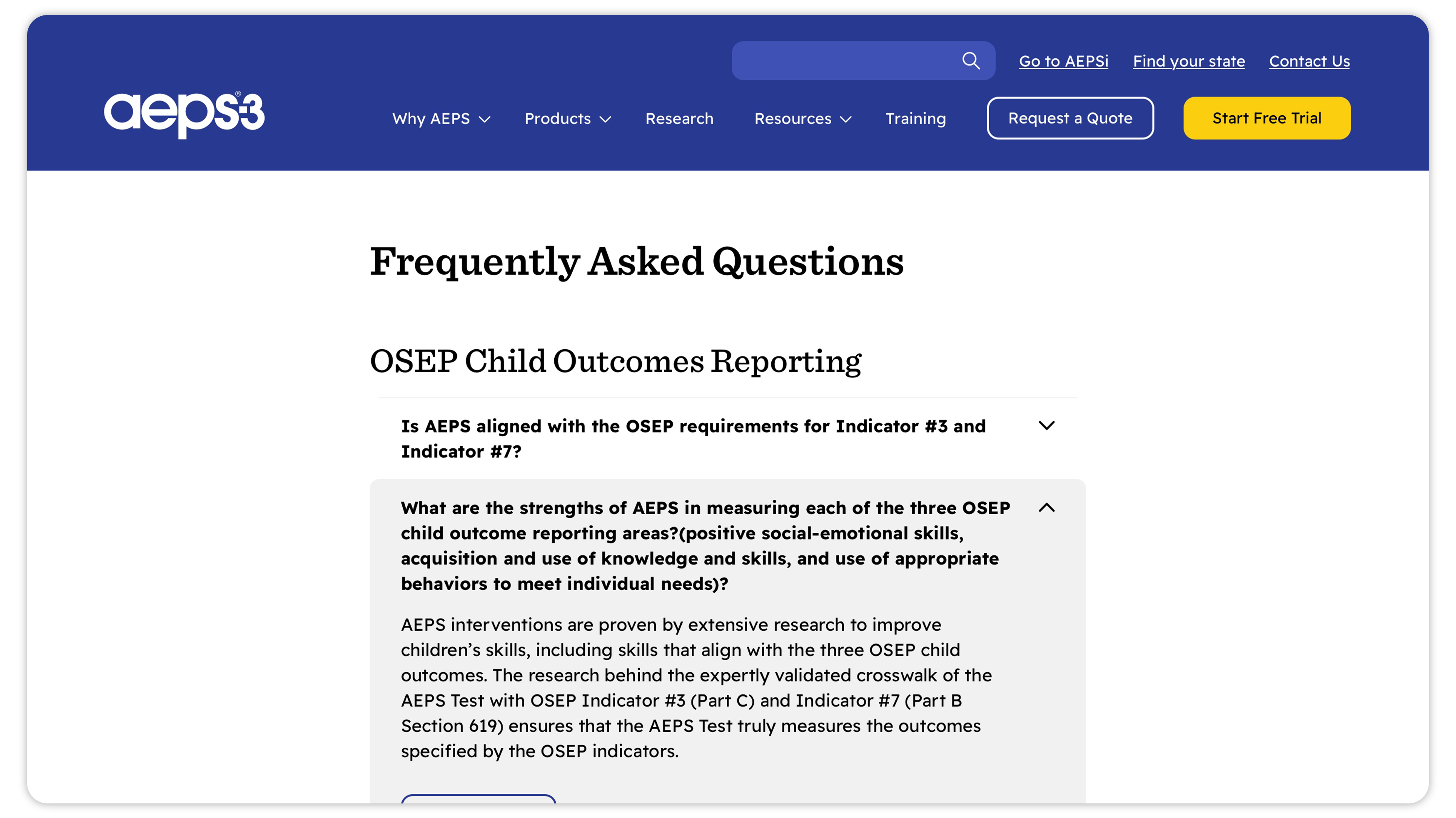Click the Why AEPS chevron arrow
Image resolution: width=1456 pixels, height=818 pixels.
click(x=484, y=119)
